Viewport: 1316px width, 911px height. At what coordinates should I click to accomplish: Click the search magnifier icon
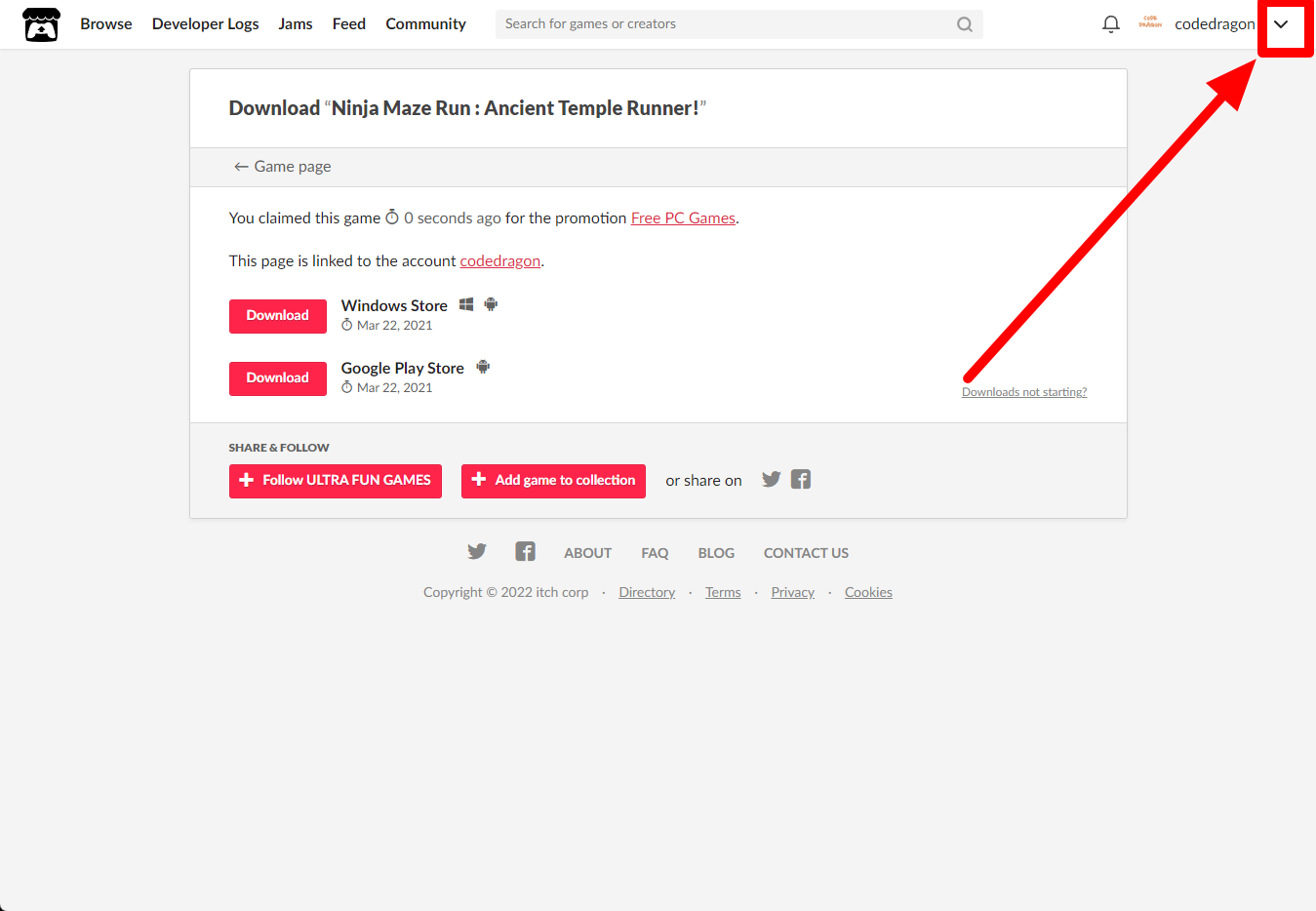964,24
